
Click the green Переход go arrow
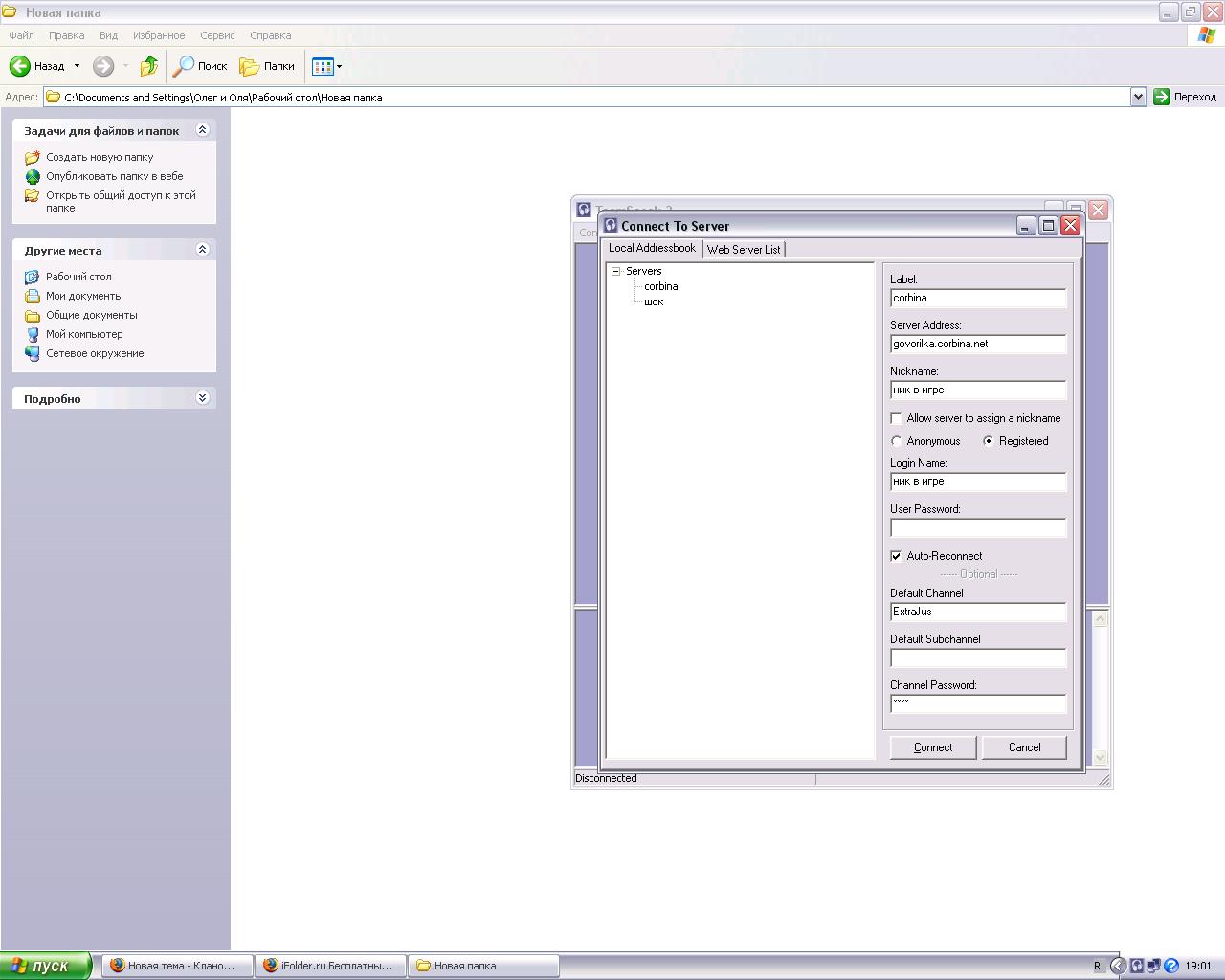[1162, 97]
